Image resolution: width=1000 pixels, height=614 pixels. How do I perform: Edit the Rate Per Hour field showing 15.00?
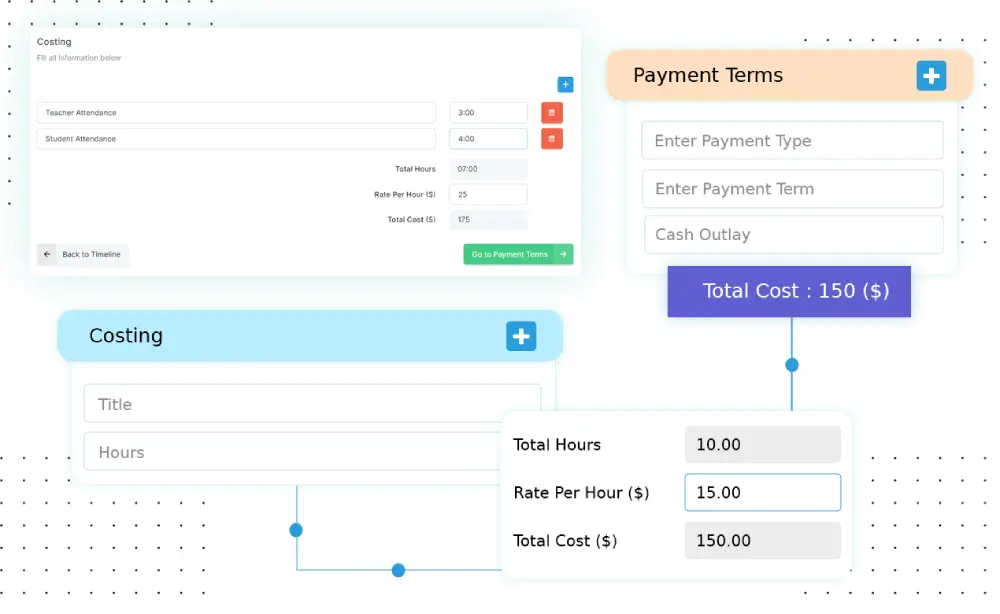click(762, 493)
